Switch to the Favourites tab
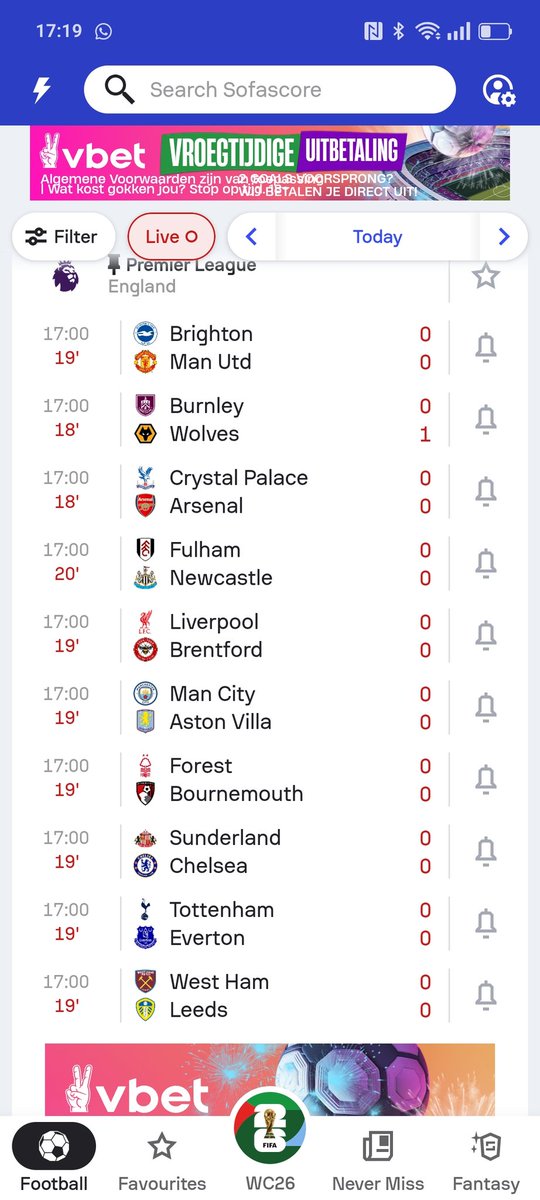Viewport: 540px width, 1200px height. tap(162, 1160)
